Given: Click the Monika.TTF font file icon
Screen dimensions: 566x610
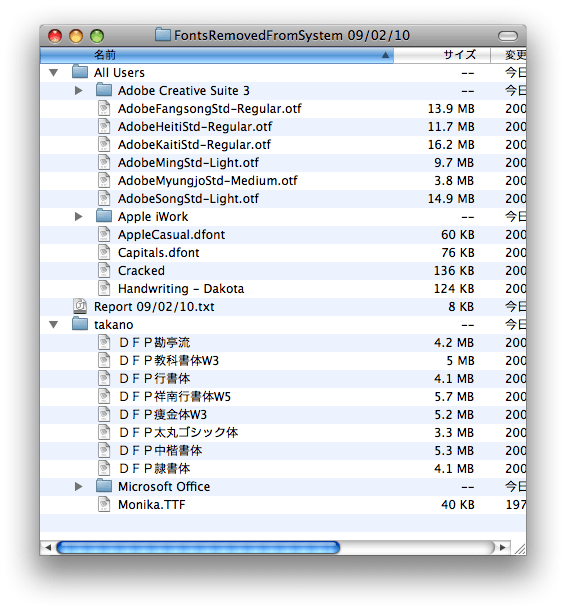Looking at the screenshot, I should coord(104,504).
